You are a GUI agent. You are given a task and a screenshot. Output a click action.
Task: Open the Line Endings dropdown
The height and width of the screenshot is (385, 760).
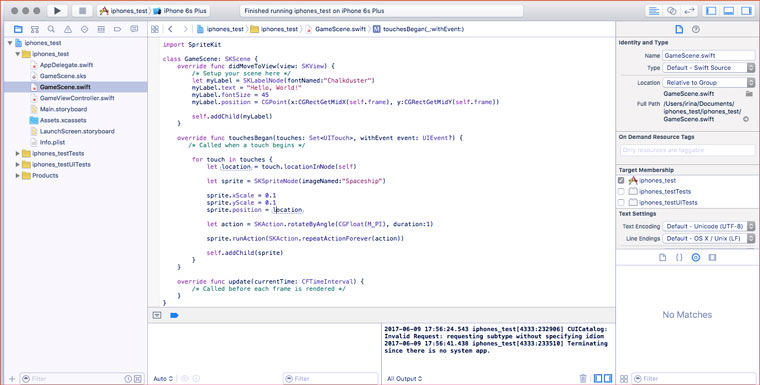(x=709, y=239)
